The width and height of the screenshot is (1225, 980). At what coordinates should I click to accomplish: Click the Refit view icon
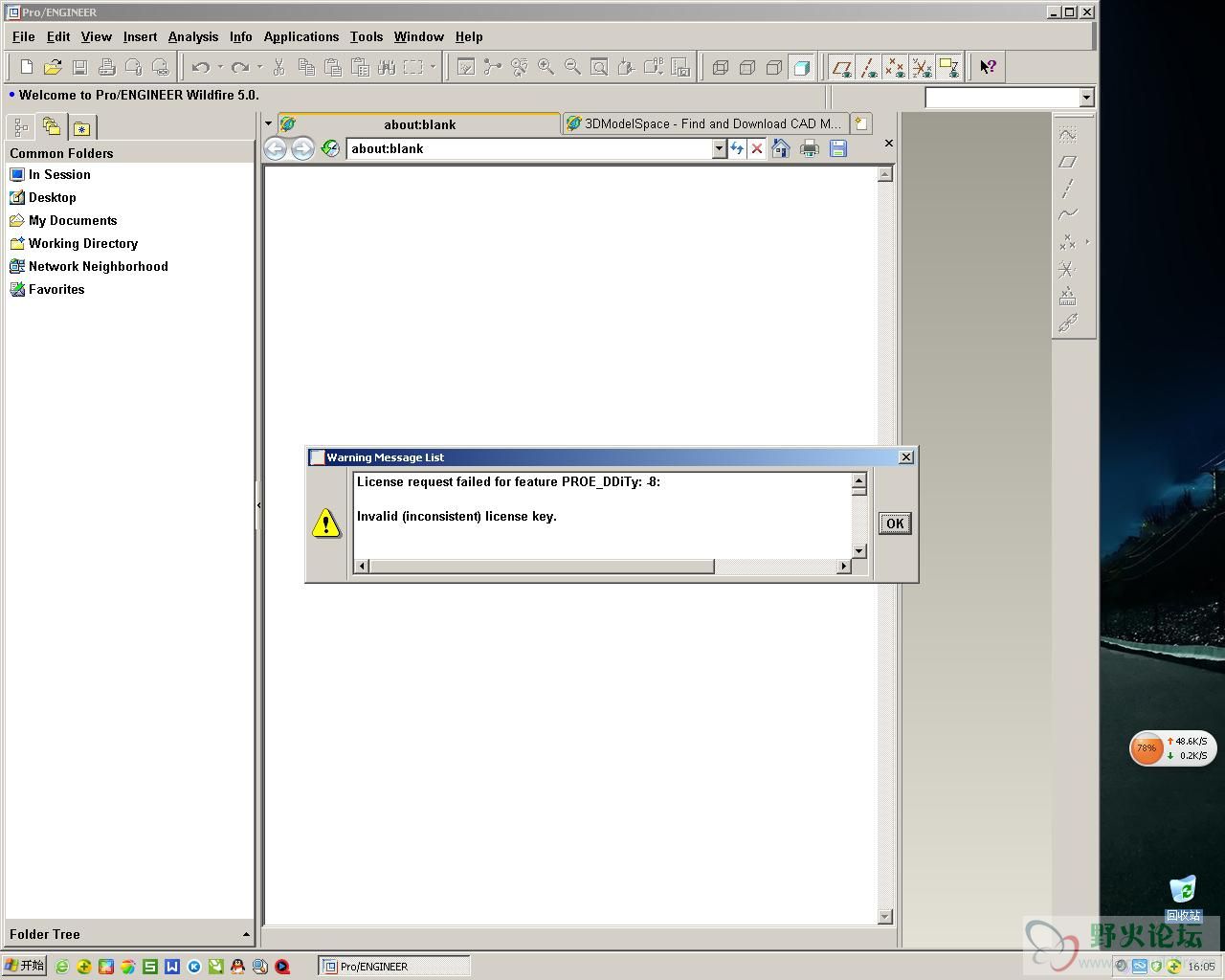pyautogui.click(x=600, y=67)
